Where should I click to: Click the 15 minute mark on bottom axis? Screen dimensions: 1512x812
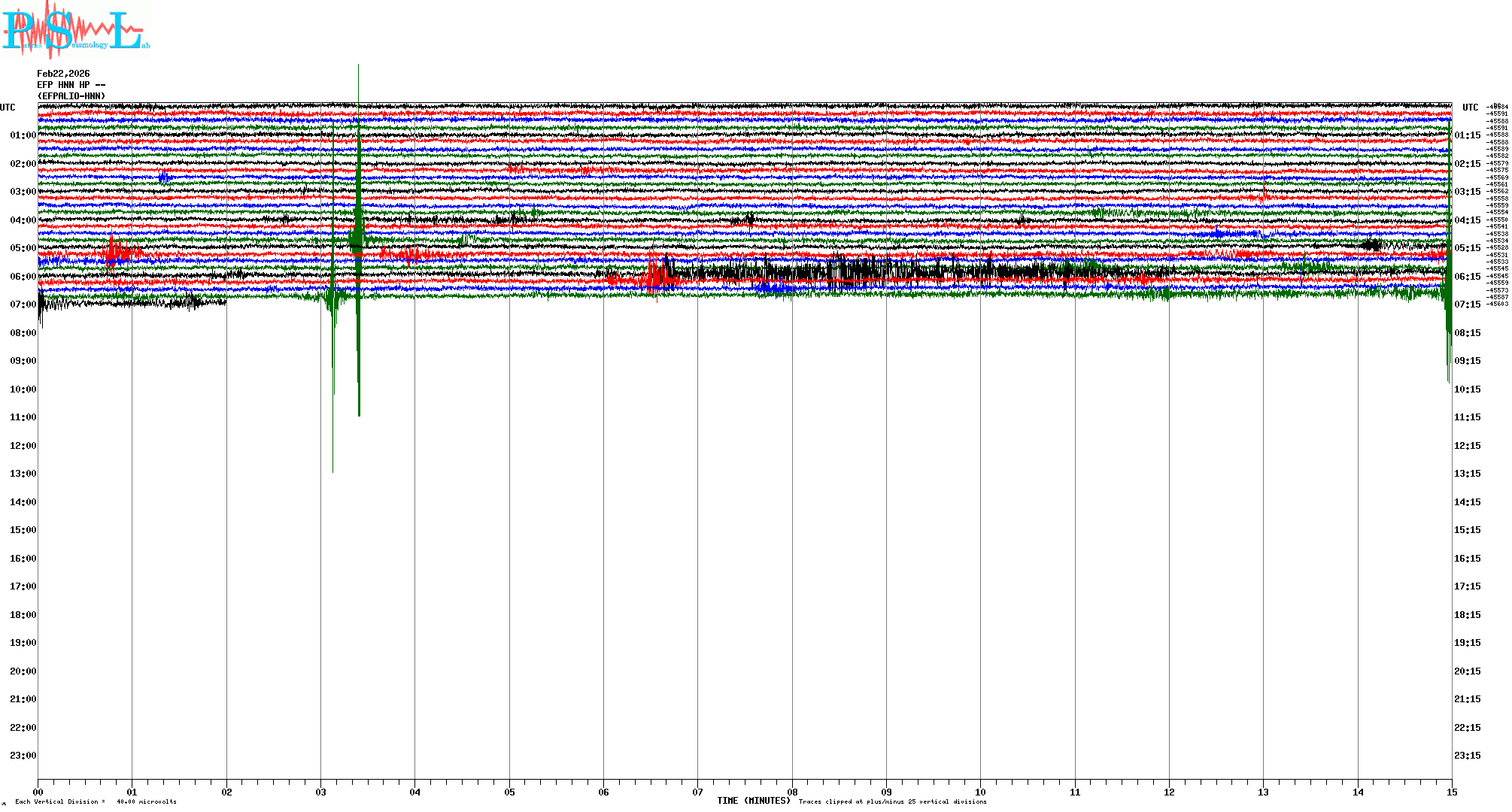pos(1452,792)
